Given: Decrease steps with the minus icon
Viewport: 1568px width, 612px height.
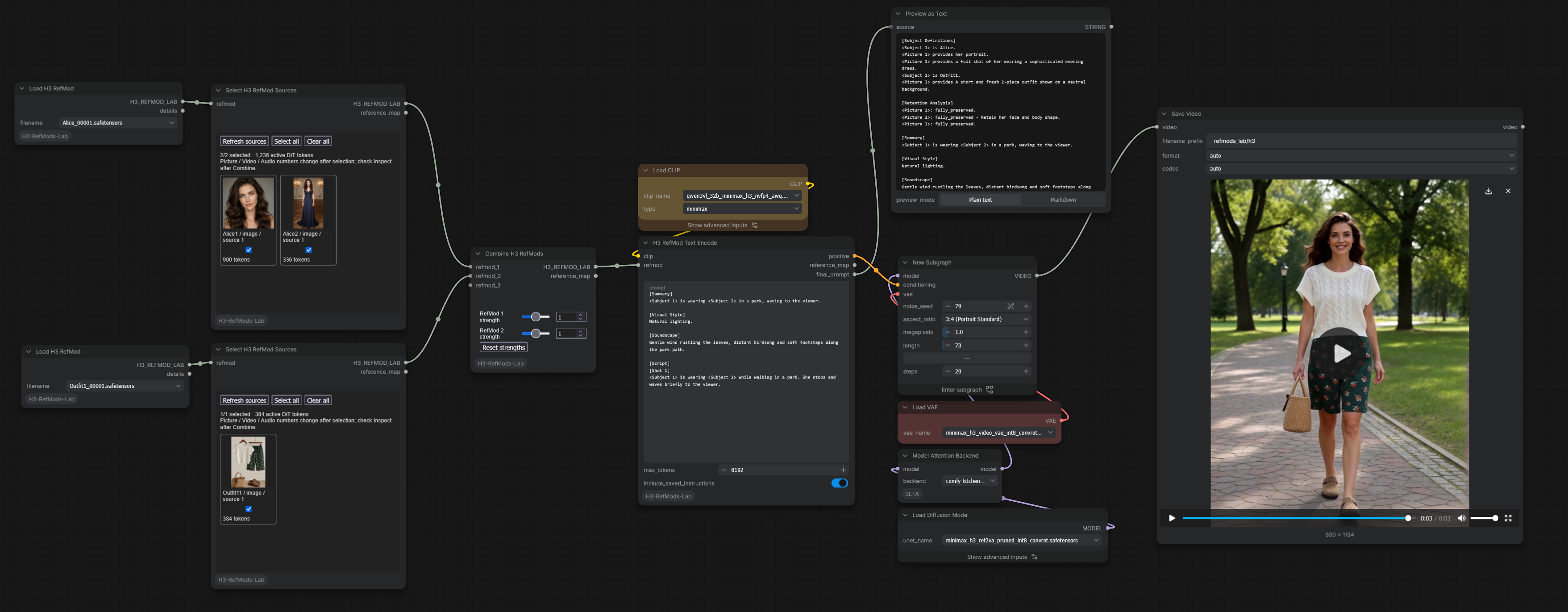Looking at the screenshot, I should tap(948, 371).
